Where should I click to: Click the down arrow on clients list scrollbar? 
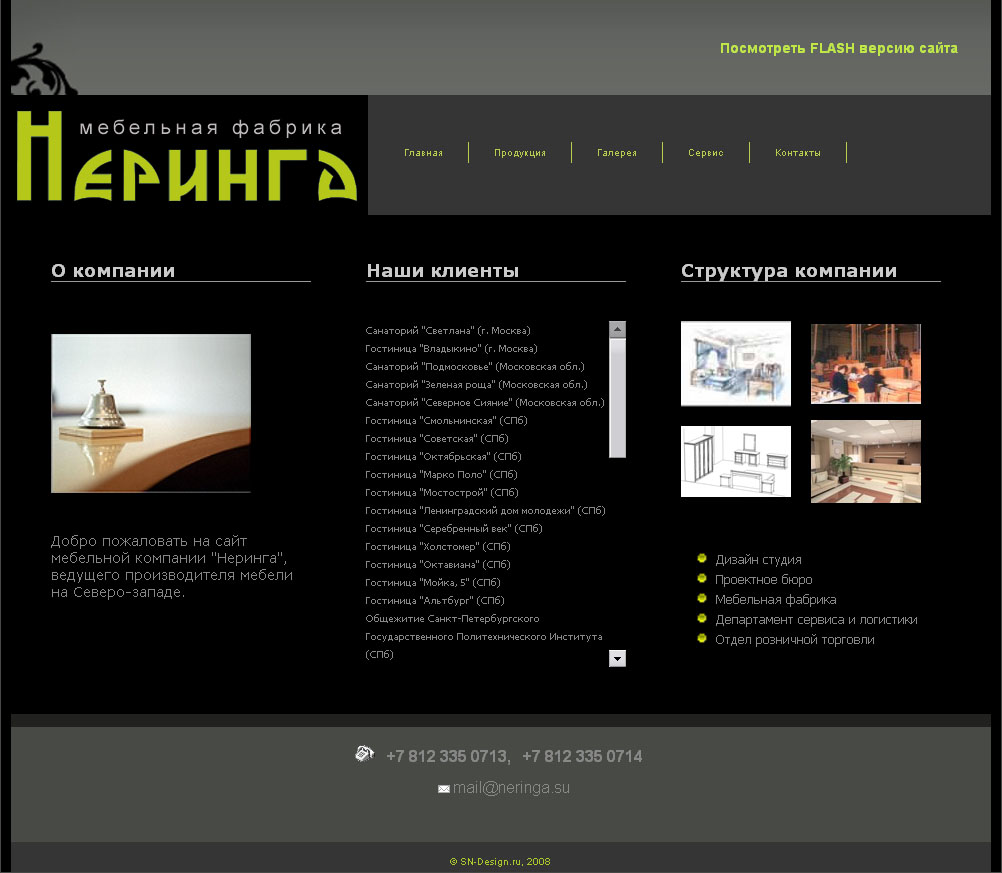pyautogui.click(x=617, y=658)
